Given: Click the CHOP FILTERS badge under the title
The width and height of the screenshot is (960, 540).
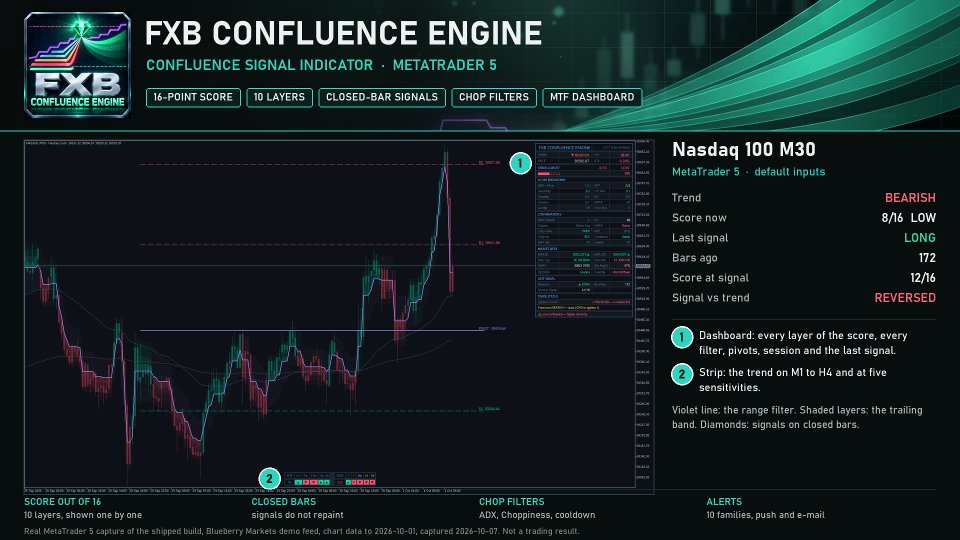Looking at the screenshot, I should click(x=493, y=97).
